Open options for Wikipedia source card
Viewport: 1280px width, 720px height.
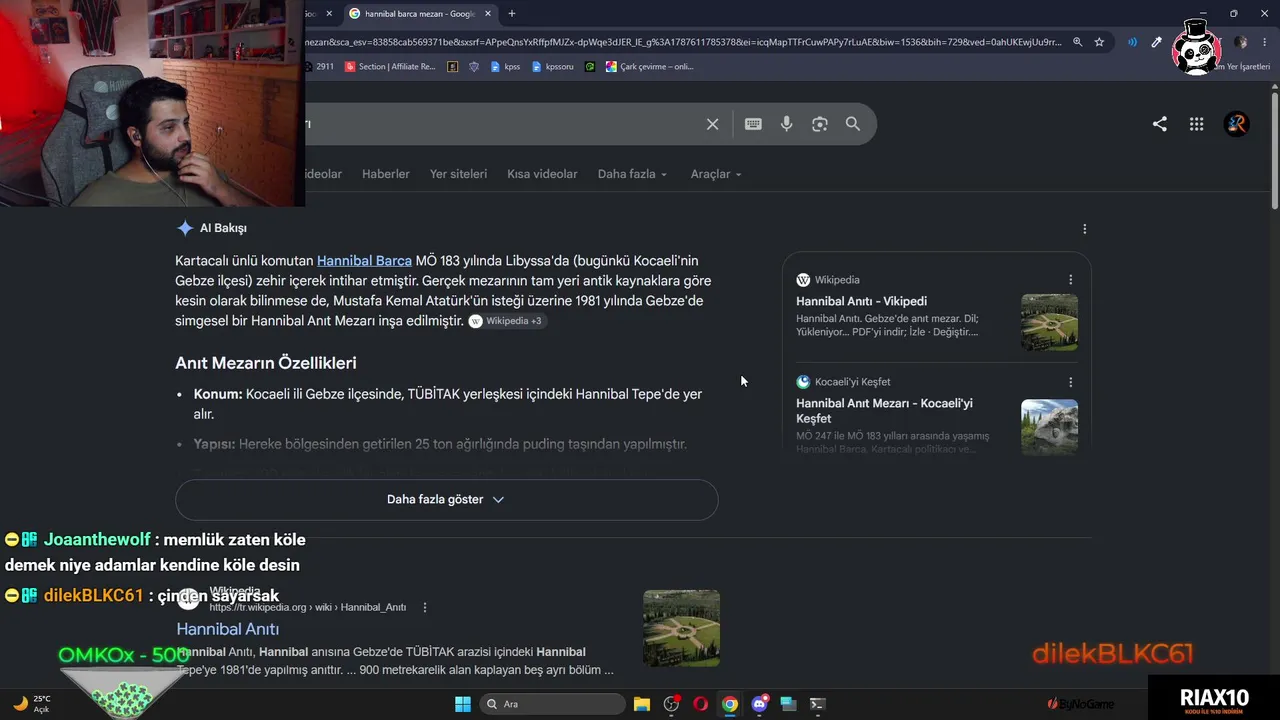click(x=1070, y=280)
